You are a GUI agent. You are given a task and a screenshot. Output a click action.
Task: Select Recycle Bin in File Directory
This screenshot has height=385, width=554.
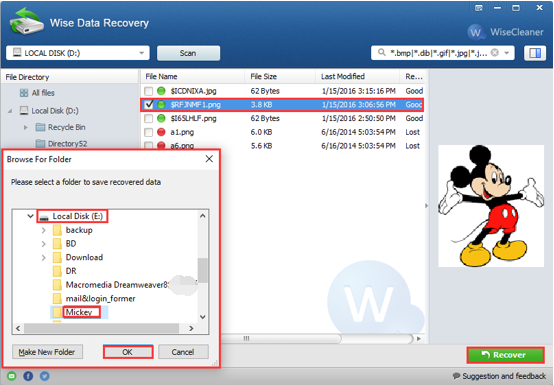pos(66,127)
